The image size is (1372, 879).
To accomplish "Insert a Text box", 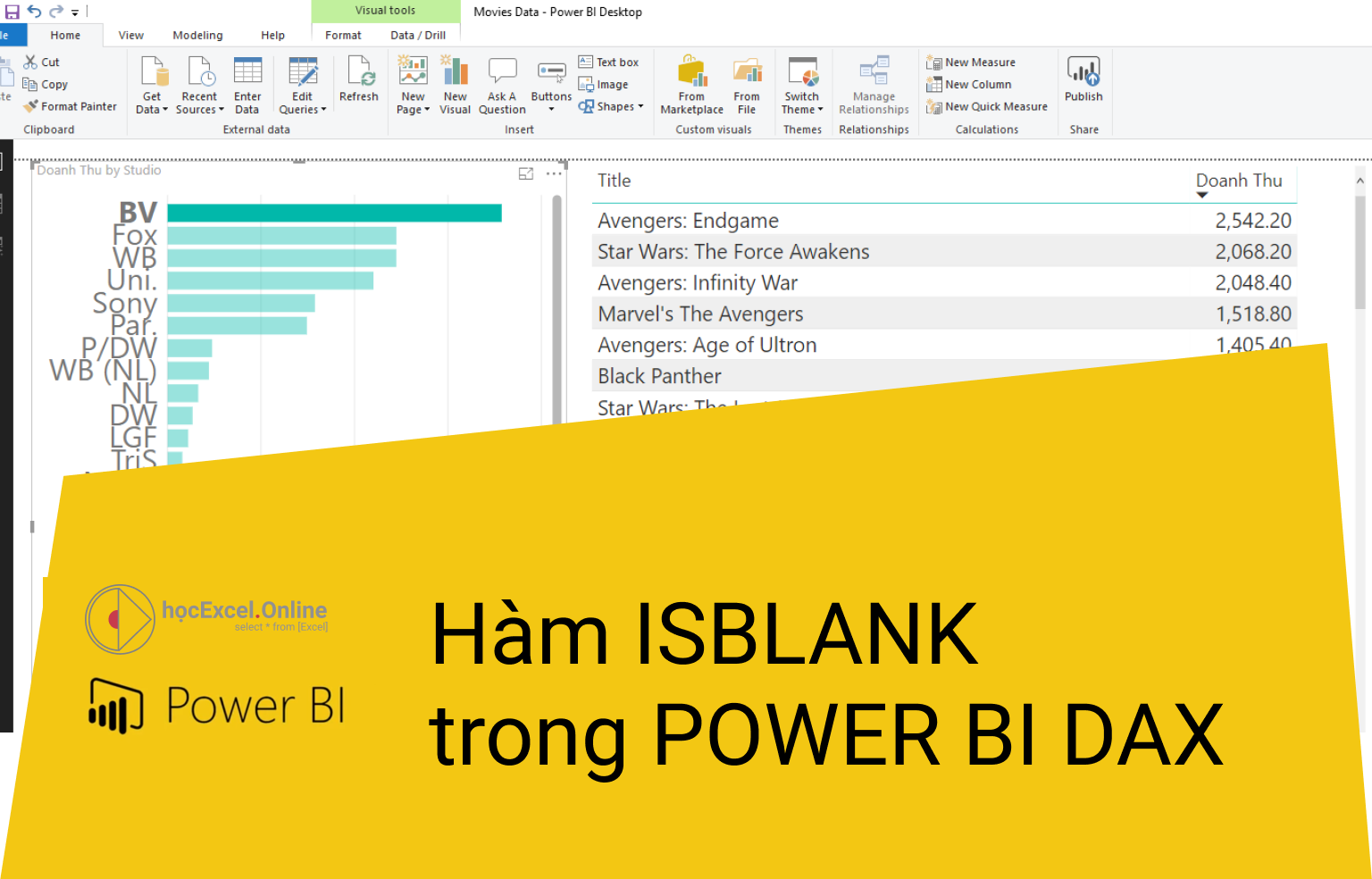I will coord(608,62).
